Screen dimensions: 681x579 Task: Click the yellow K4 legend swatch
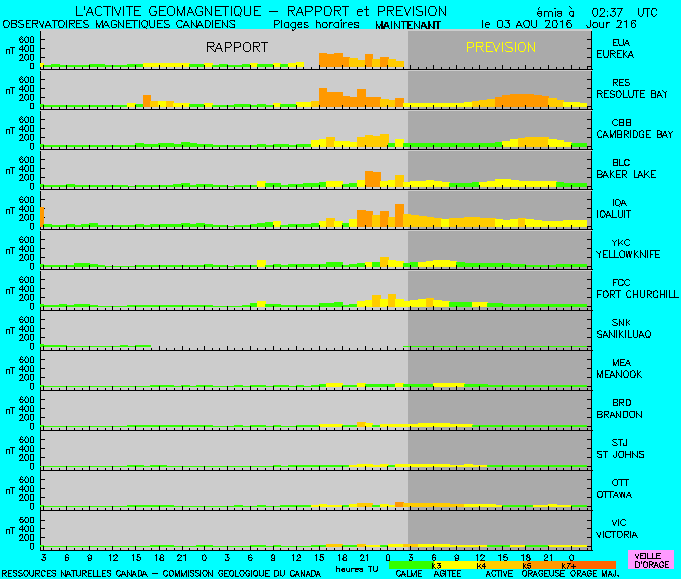point(481,566)
